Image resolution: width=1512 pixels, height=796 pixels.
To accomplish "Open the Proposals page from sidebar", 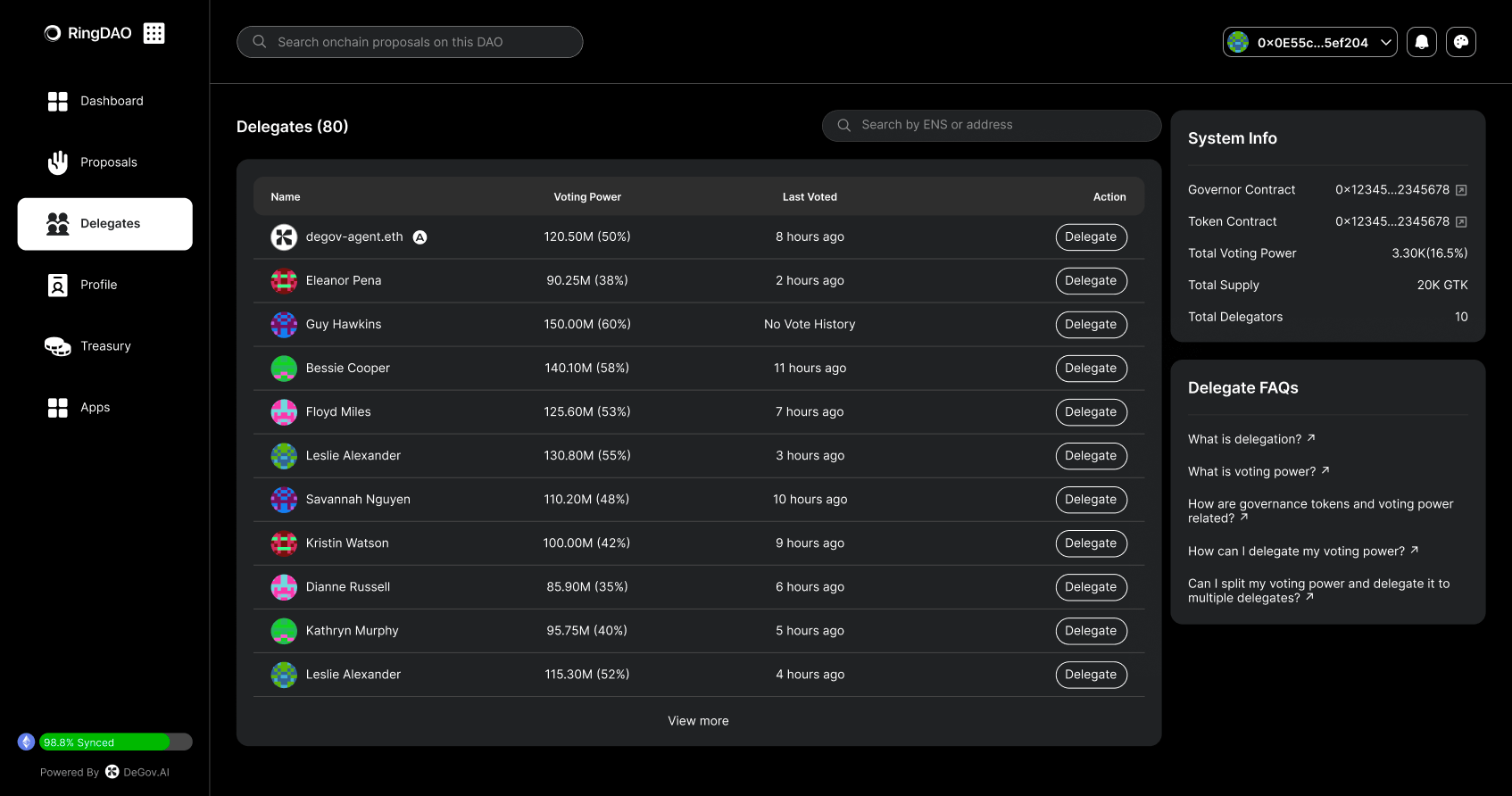I will tap(108, 162).
